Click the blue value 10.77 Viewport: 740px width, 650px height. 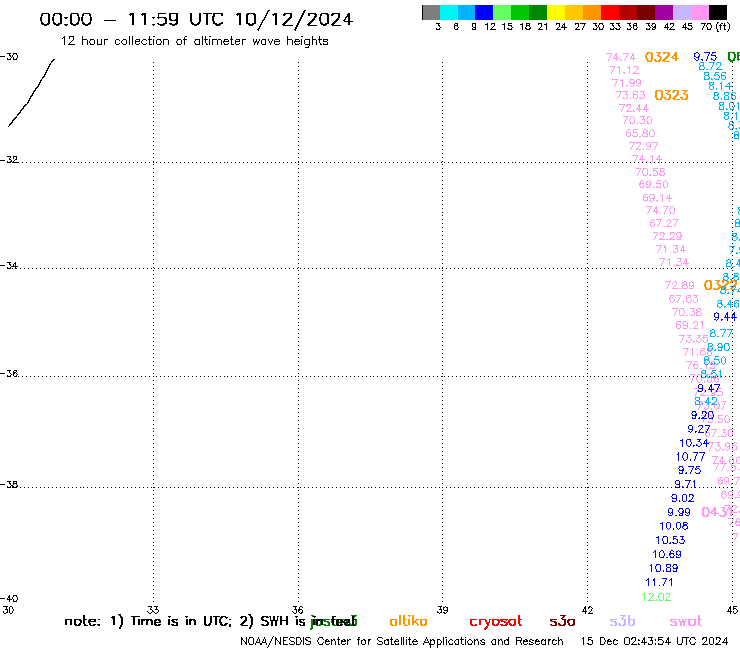pyautogui.click(x=690, y=457)
